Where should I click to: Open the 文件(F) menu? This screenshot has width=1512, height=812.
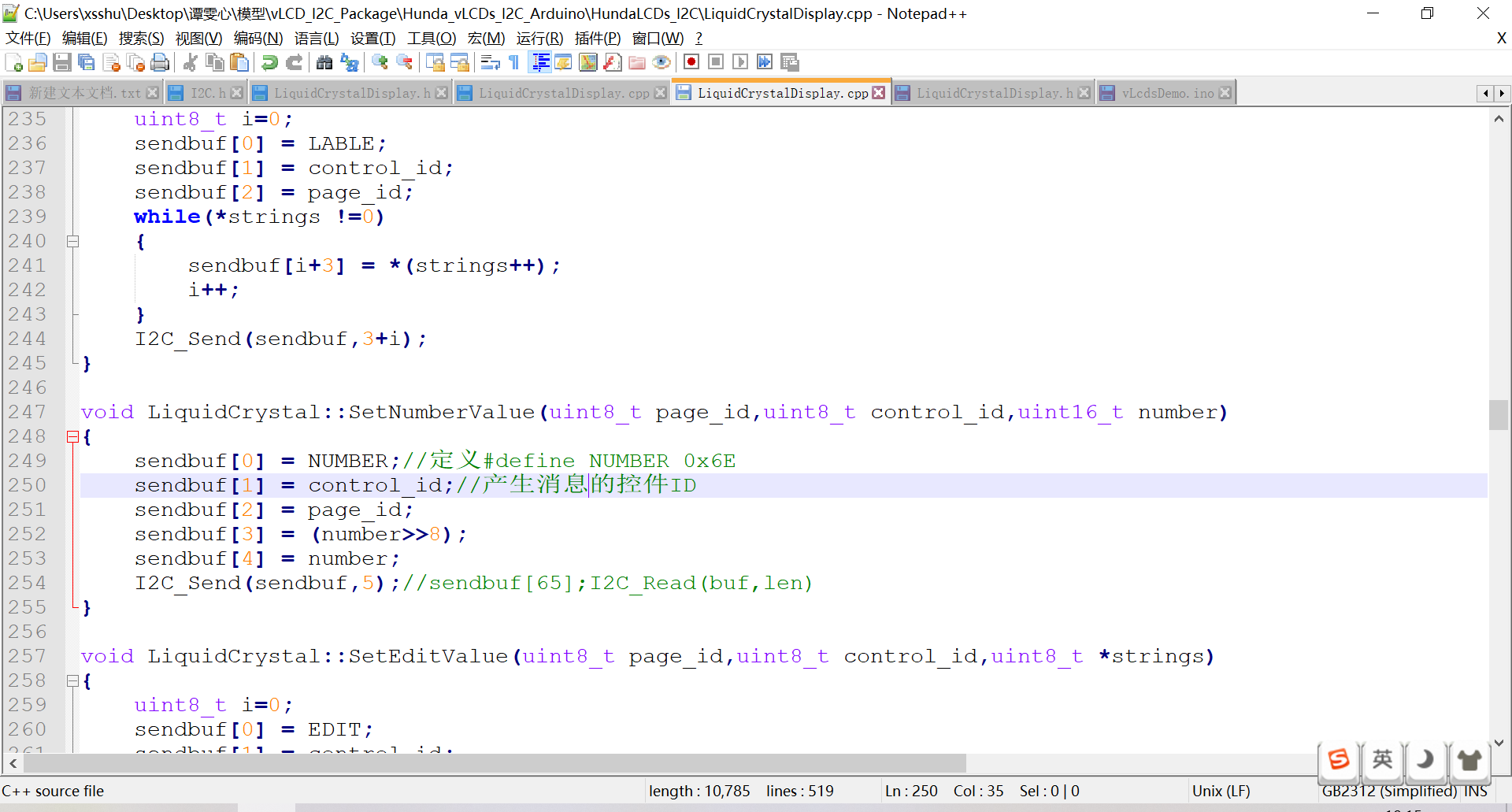28,38
